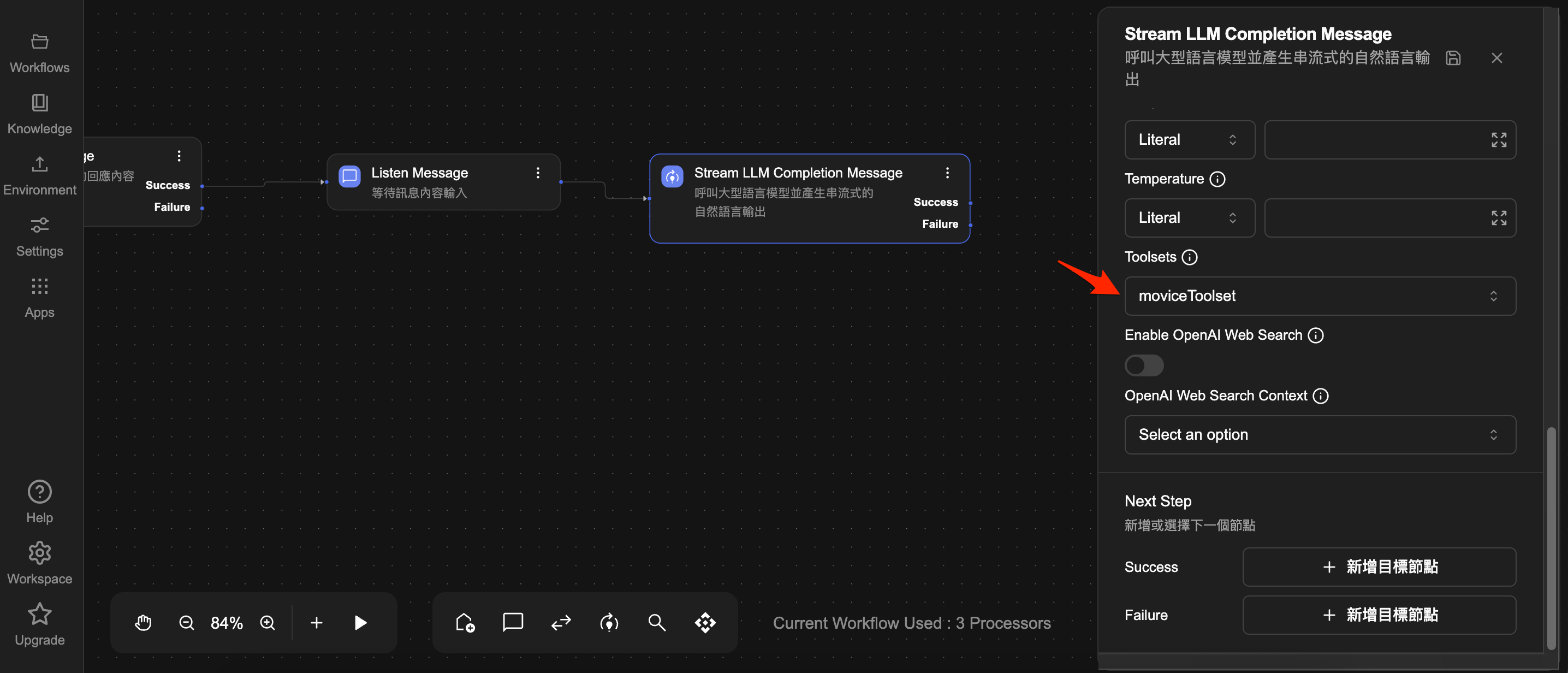
Task: Click the zoom out magnifier icon
Action: coord(186,622)
